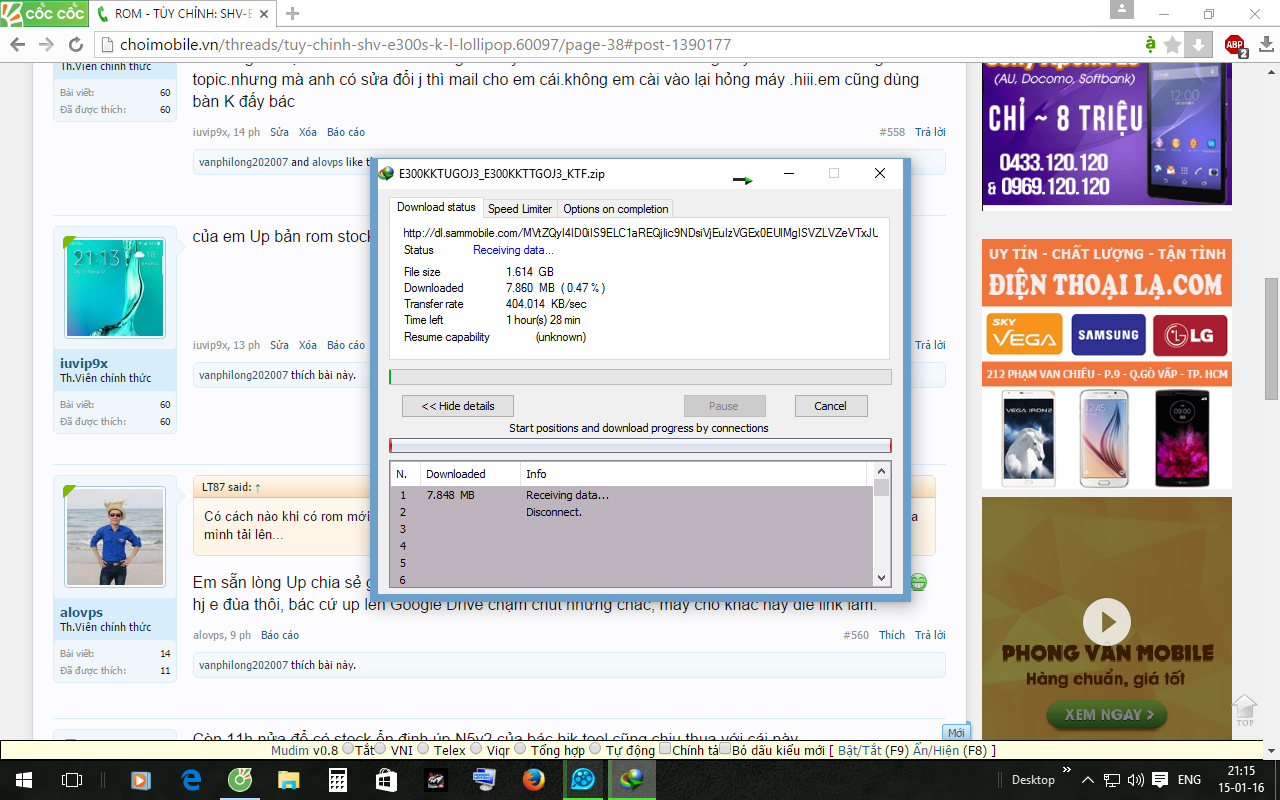Cancel the download in IDM dialog

click(831, 406)
